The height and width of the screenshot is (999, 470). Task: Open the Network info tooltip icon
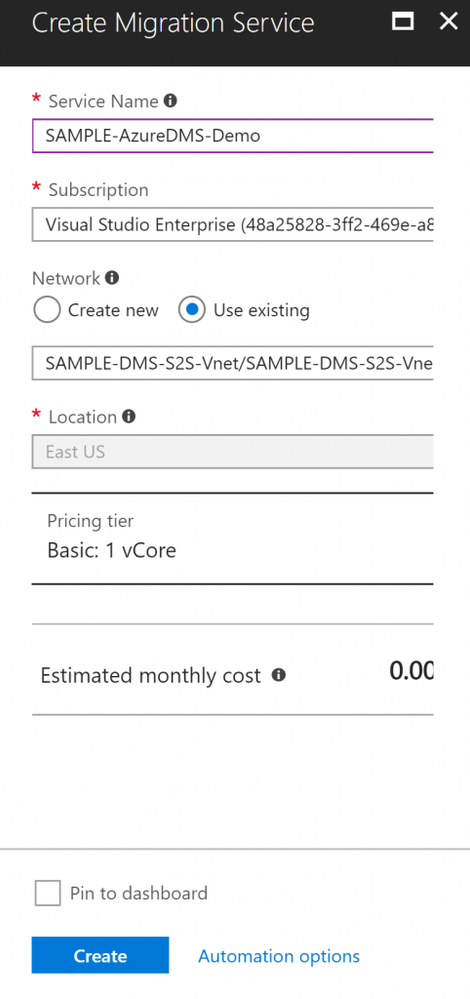(112, 278)
